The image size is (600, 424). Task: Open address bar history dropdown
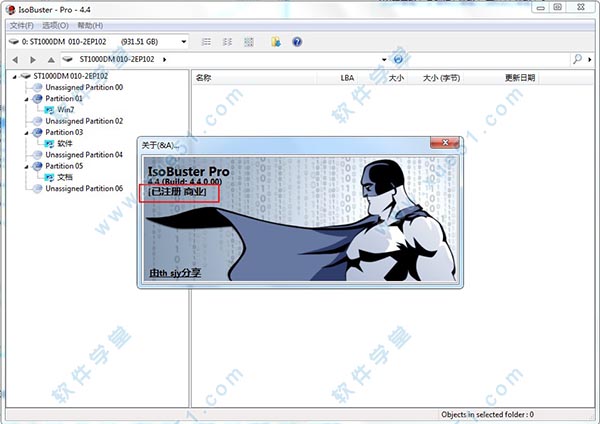(x=384, y=59)
